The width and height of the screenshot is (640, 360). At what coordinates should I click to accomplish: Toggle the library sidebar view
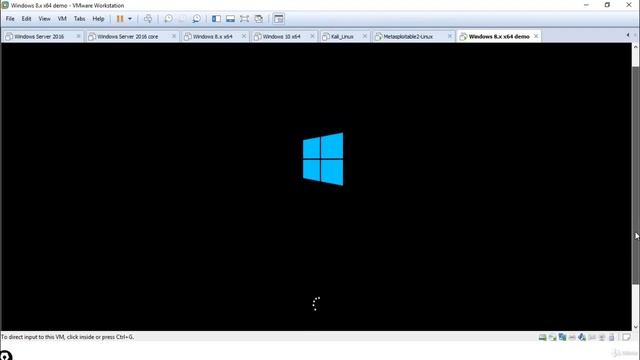216,19
